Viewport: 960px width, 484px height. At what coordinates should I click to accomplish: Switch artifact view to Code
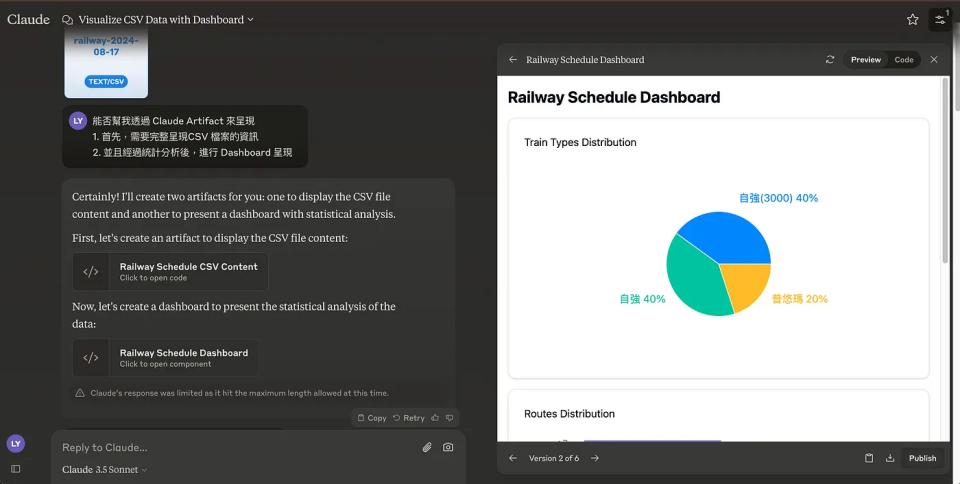904,60
